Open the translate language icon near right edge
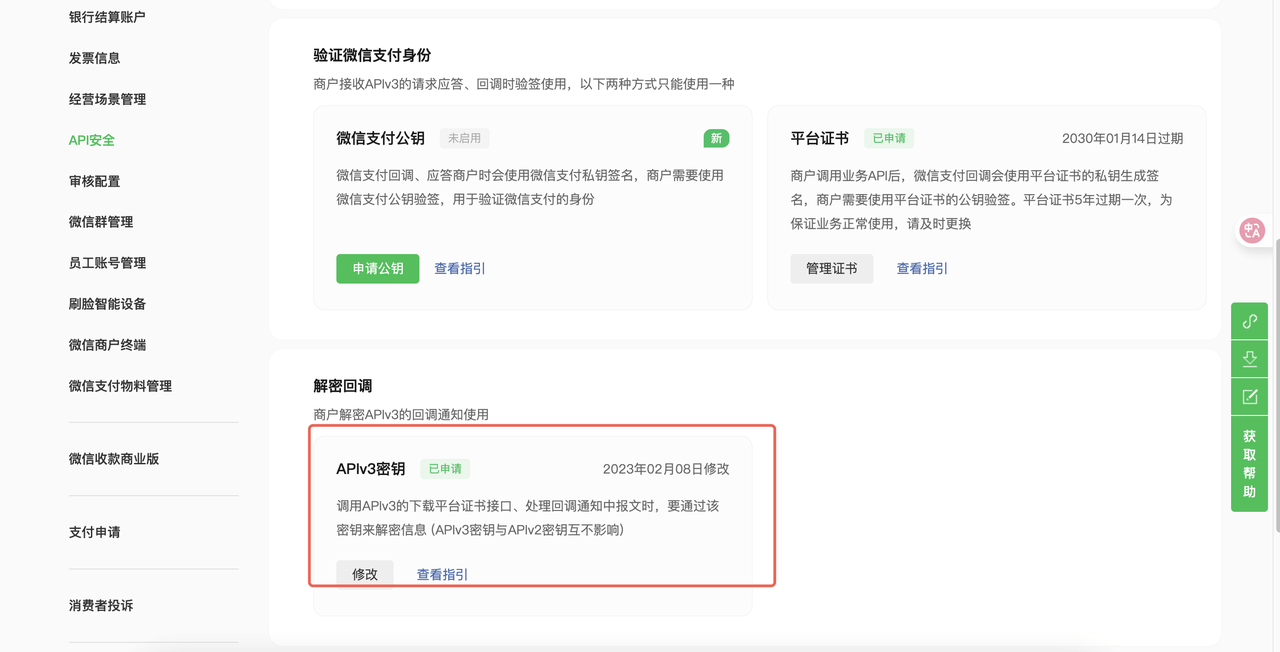 coord(1251,230)
